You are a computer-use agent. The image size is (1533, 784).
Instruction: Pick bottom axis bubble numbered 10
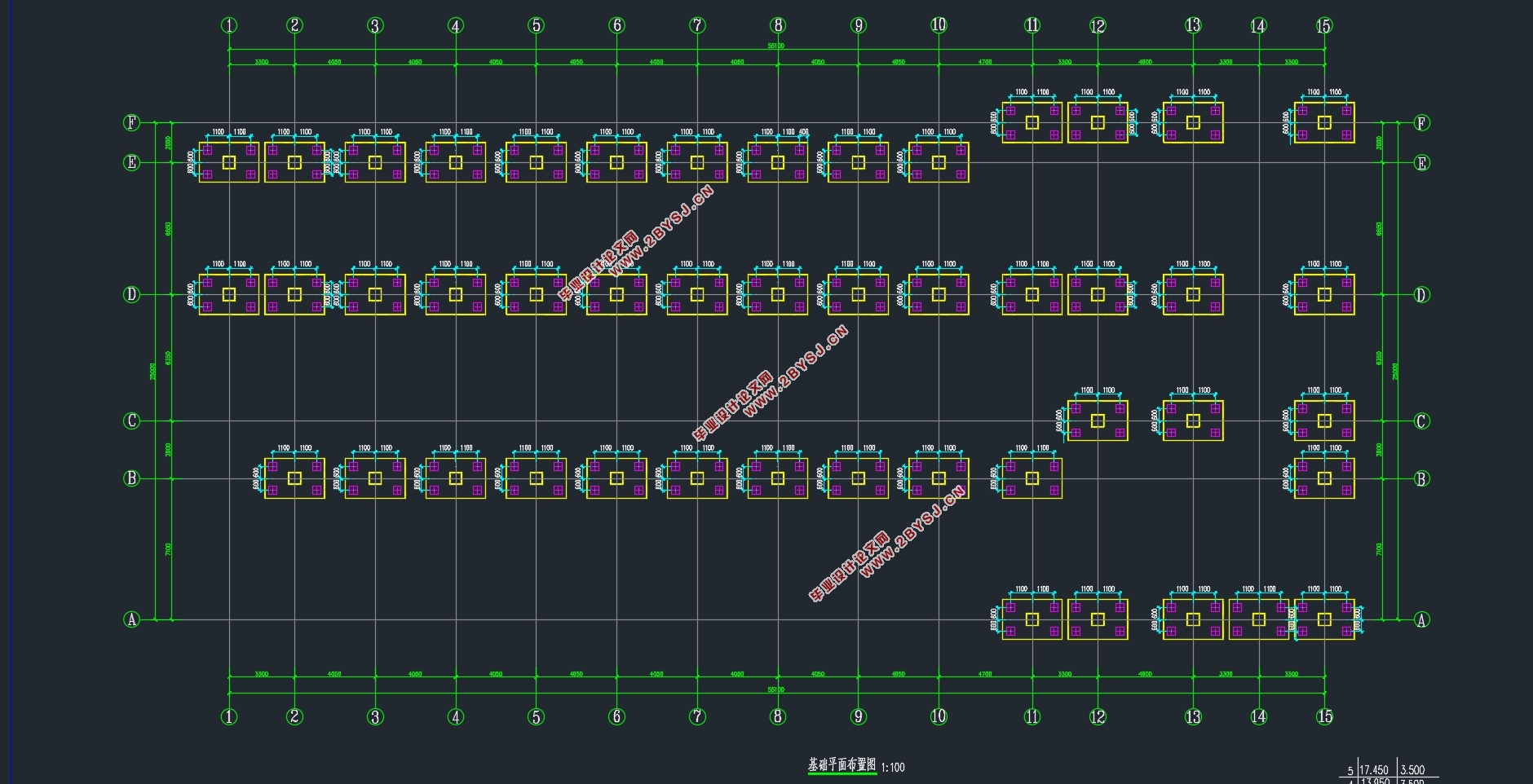(x=939, y=716)
